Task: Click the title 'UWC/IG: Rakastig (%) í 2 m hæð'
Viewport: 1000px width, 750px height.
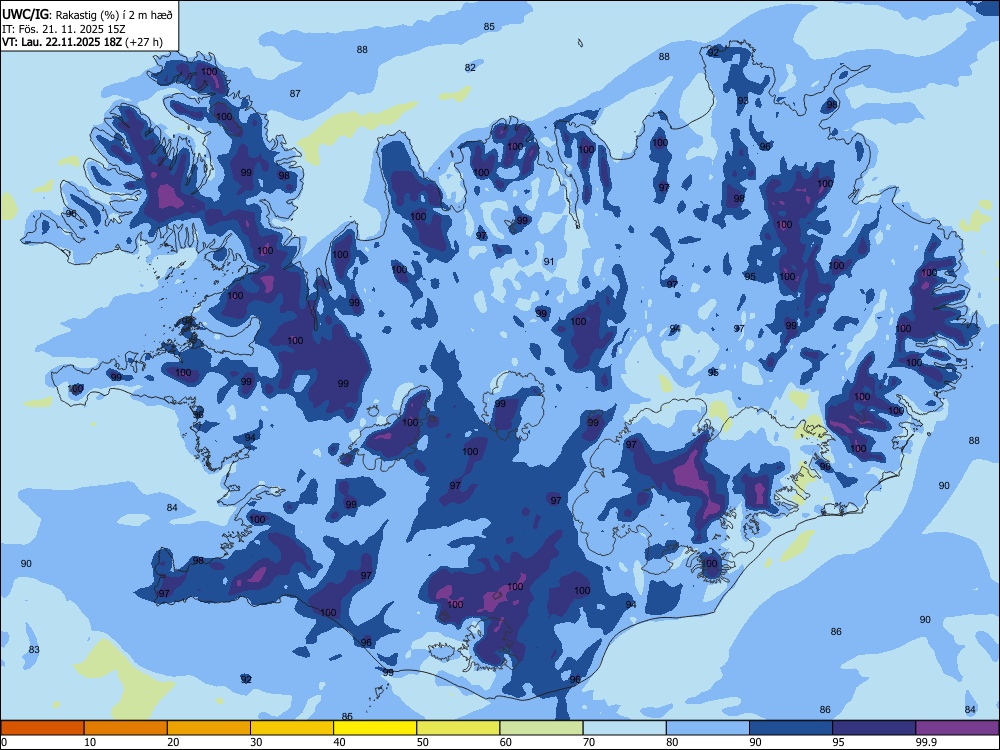Action: 87,14
